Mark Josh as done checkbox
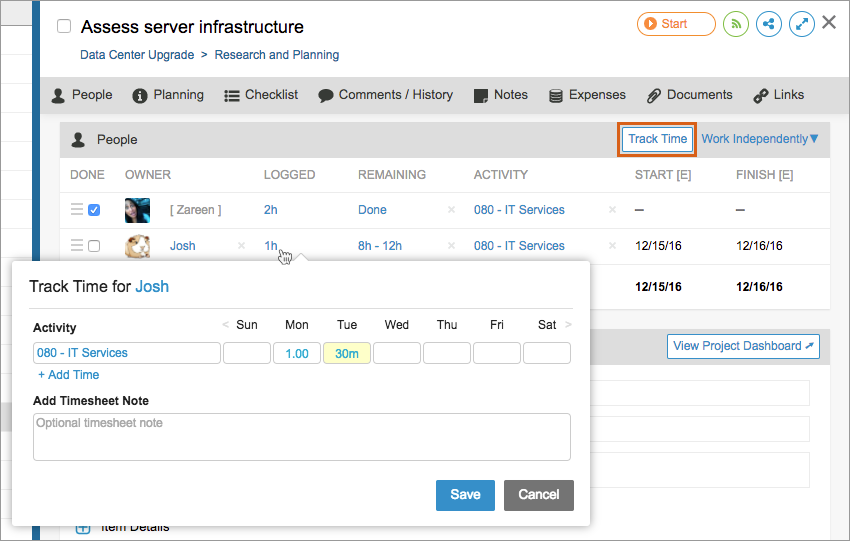The image size is (850, 541). click(94, 246)
